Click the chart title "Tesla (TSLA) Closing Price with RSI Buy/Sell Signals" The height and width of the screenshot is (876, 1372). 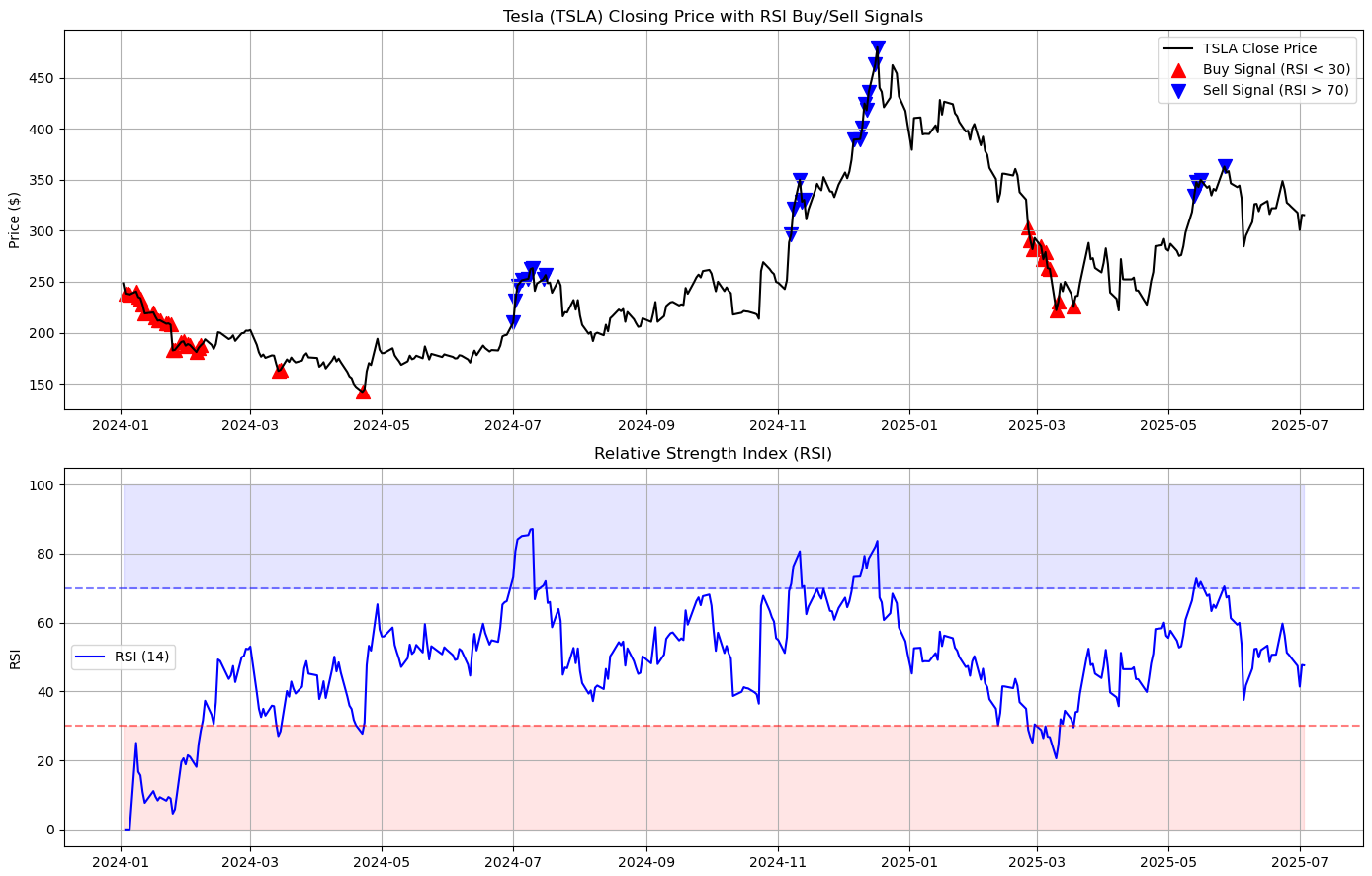[x=713, y=16]
